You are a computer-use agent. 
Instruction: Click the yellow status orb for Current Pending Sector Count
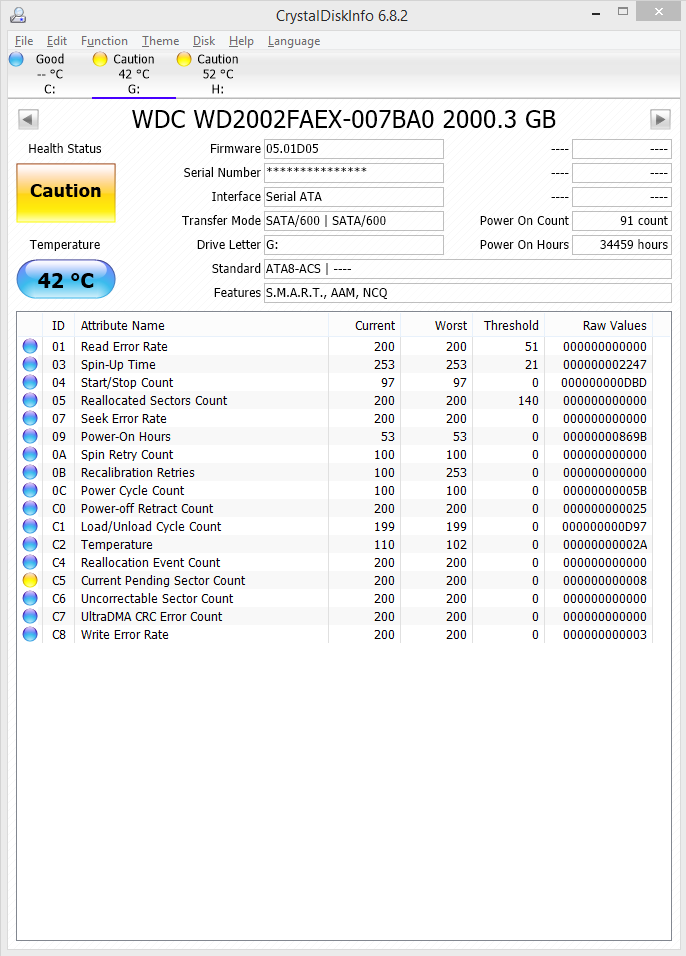[x=30, y=581]
